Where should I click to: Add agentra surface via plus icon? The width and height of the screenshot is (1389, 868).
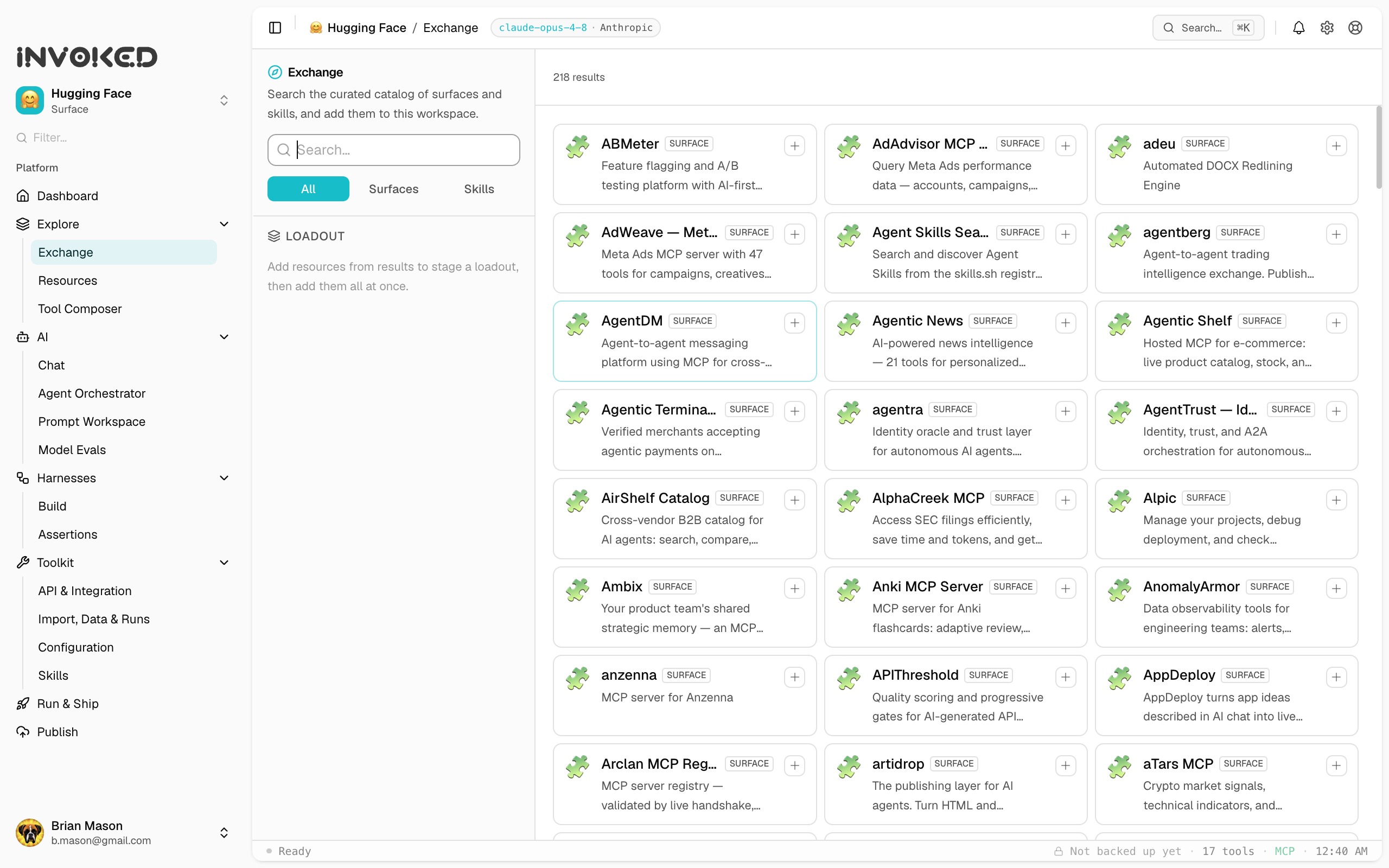(1065, 411)
